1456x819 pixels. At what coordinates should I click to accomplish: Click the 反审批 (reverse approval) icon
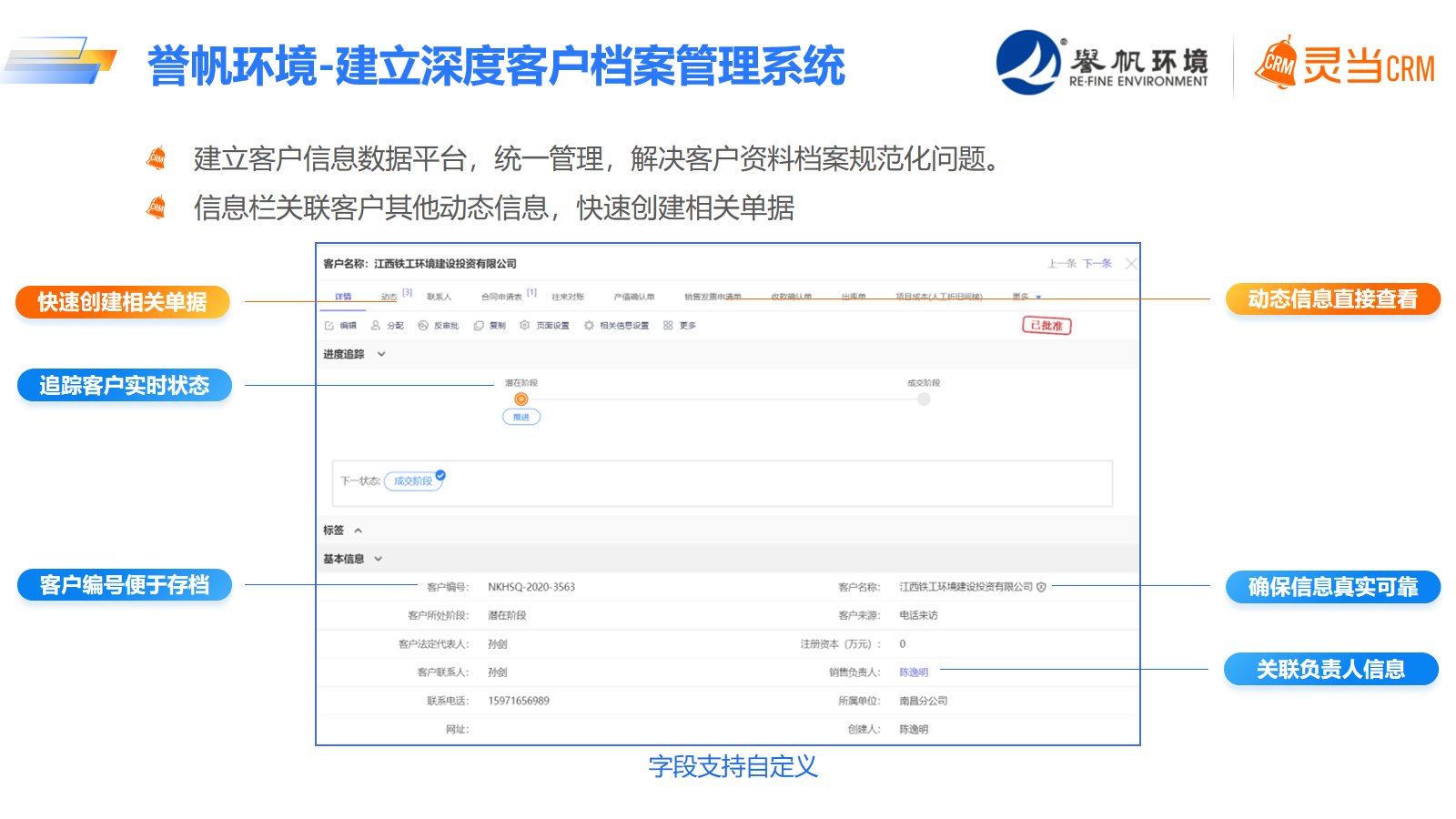coord(423,326)
